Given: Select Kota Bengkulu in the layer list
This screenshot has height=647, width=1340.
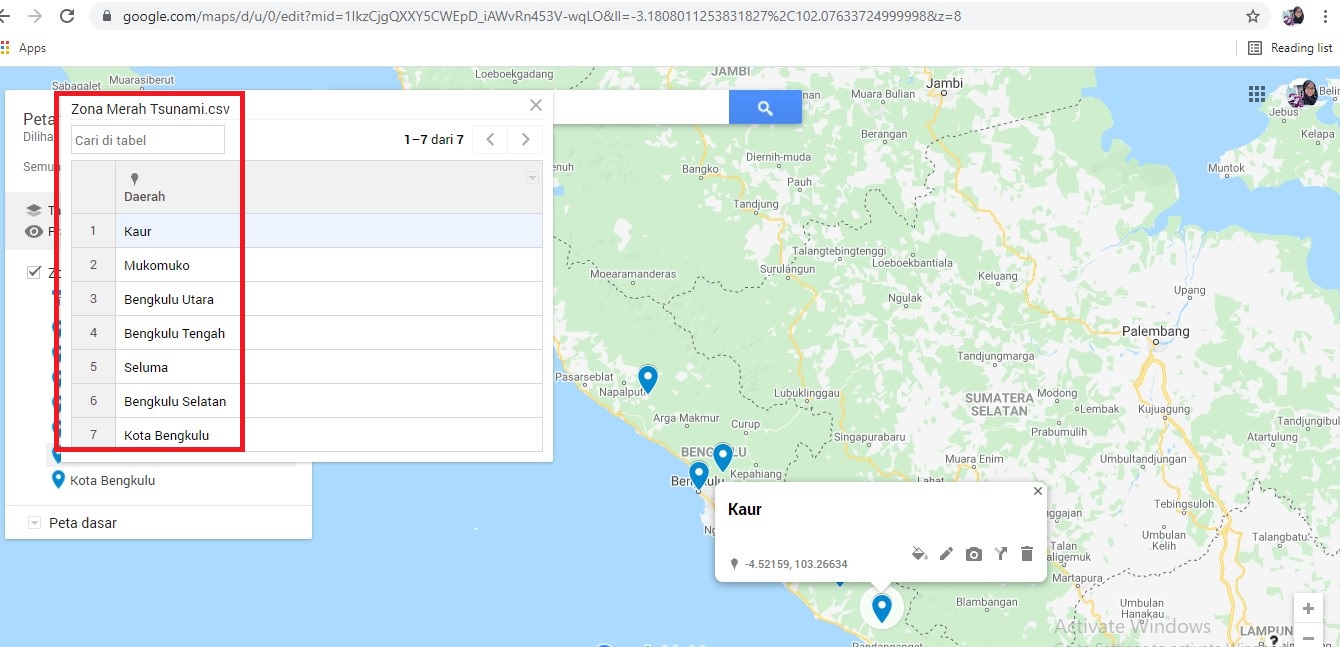Looking at the screenshot, I should coord(111,480).
